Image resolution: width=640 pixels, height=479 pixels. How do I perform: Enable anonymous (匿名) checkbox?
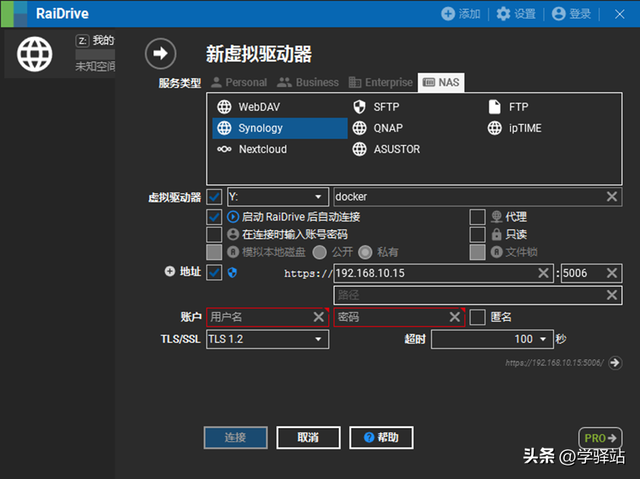click(478, 317)
